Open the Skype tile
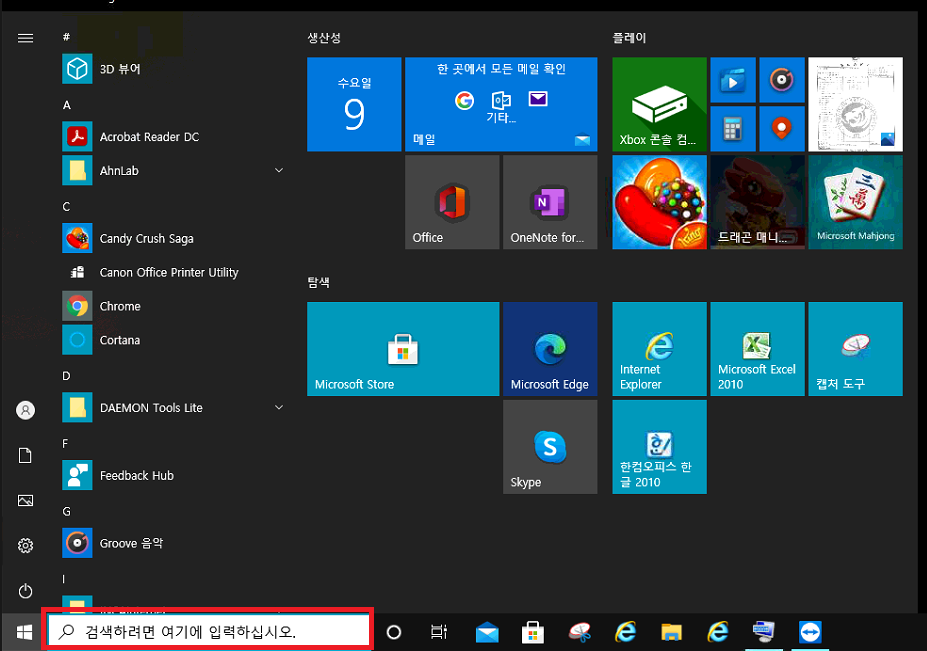Screen dimensions: 927x651 tap(550, 447)
